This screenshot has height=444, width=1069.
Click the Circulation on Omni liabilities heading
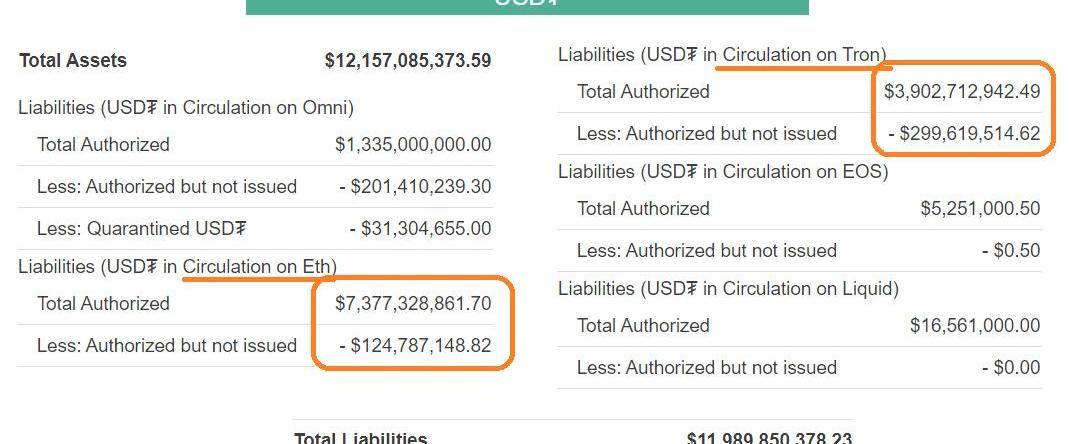(186, 107)
